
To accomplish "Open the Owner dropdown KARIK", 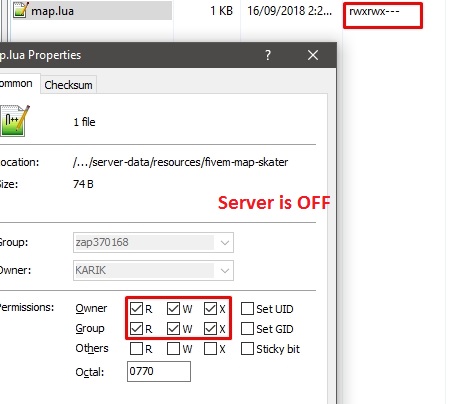I will (x=153, y=270).
